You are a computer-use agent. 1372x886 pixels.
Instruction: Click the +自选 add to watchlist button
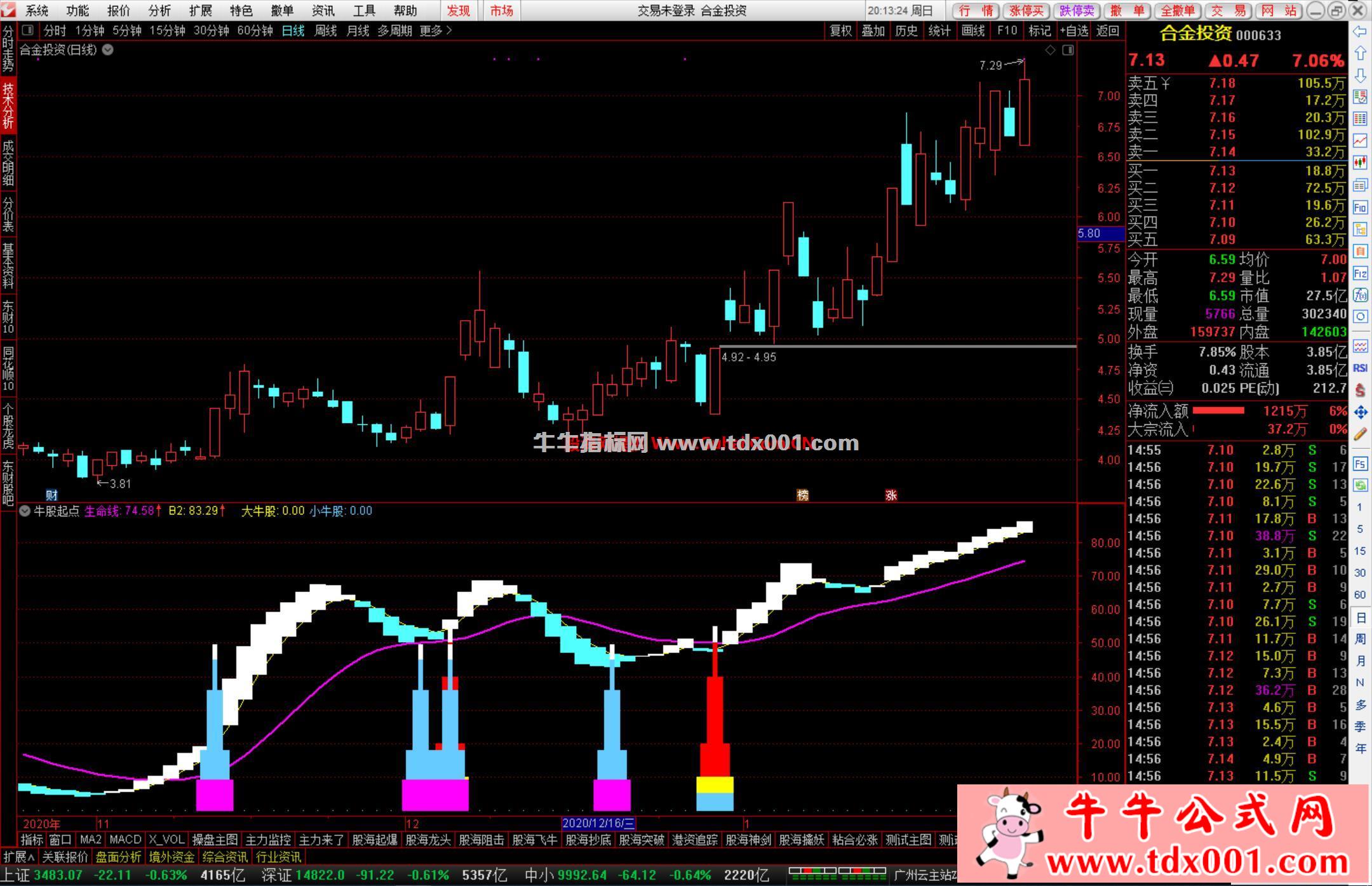click(1074, 30)
